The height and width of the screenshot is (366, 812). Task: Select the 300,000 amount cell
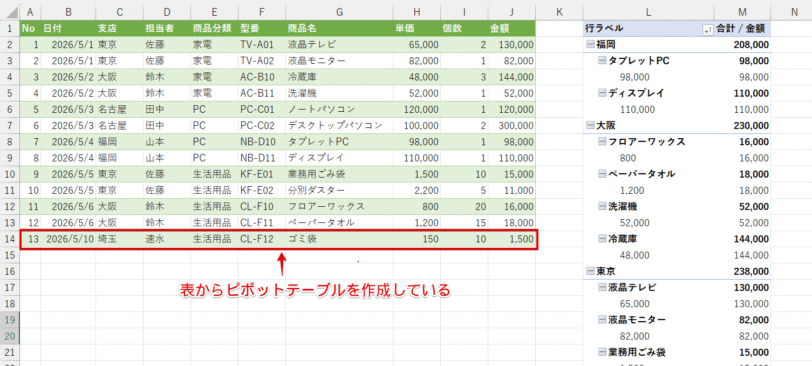[512, 125]
